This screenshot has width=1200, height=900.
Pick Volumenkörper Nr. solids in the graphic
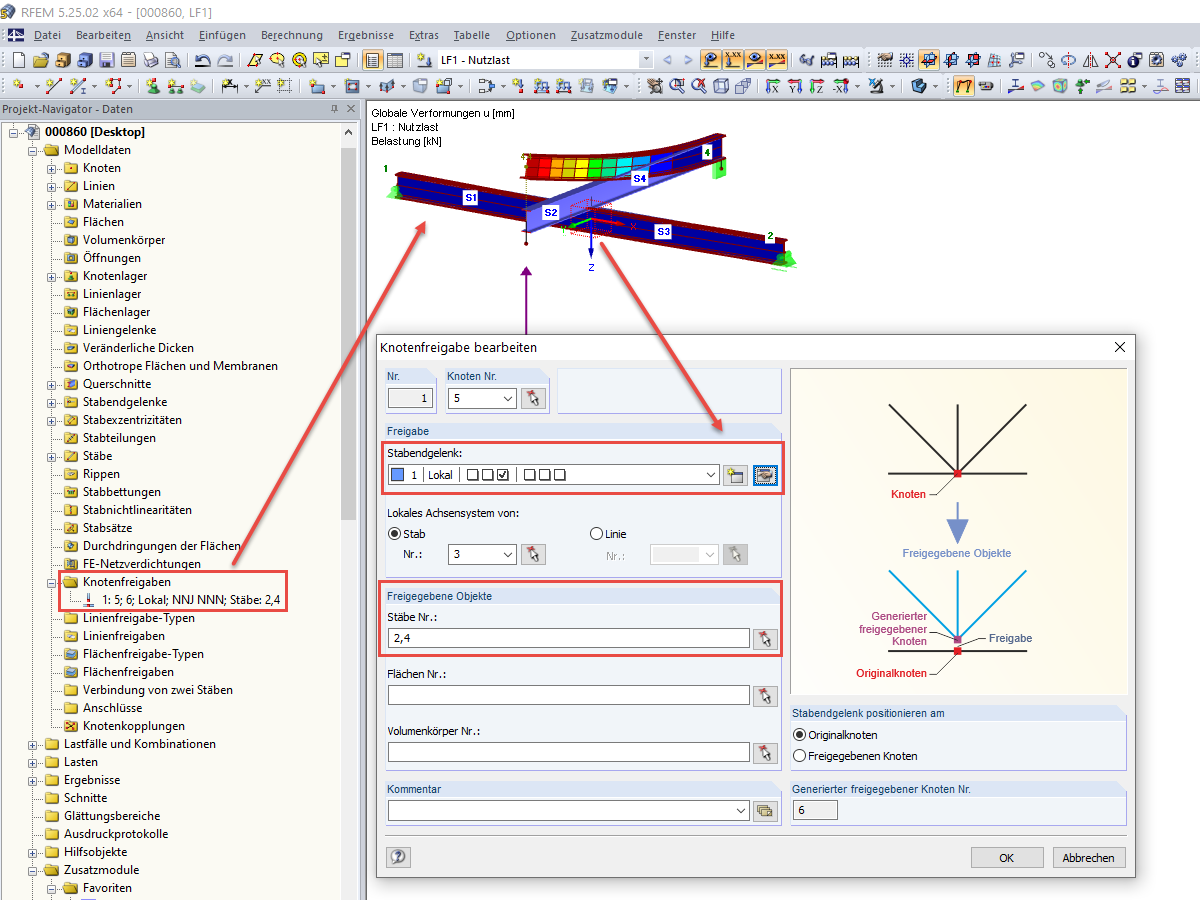tap(766, 753)
